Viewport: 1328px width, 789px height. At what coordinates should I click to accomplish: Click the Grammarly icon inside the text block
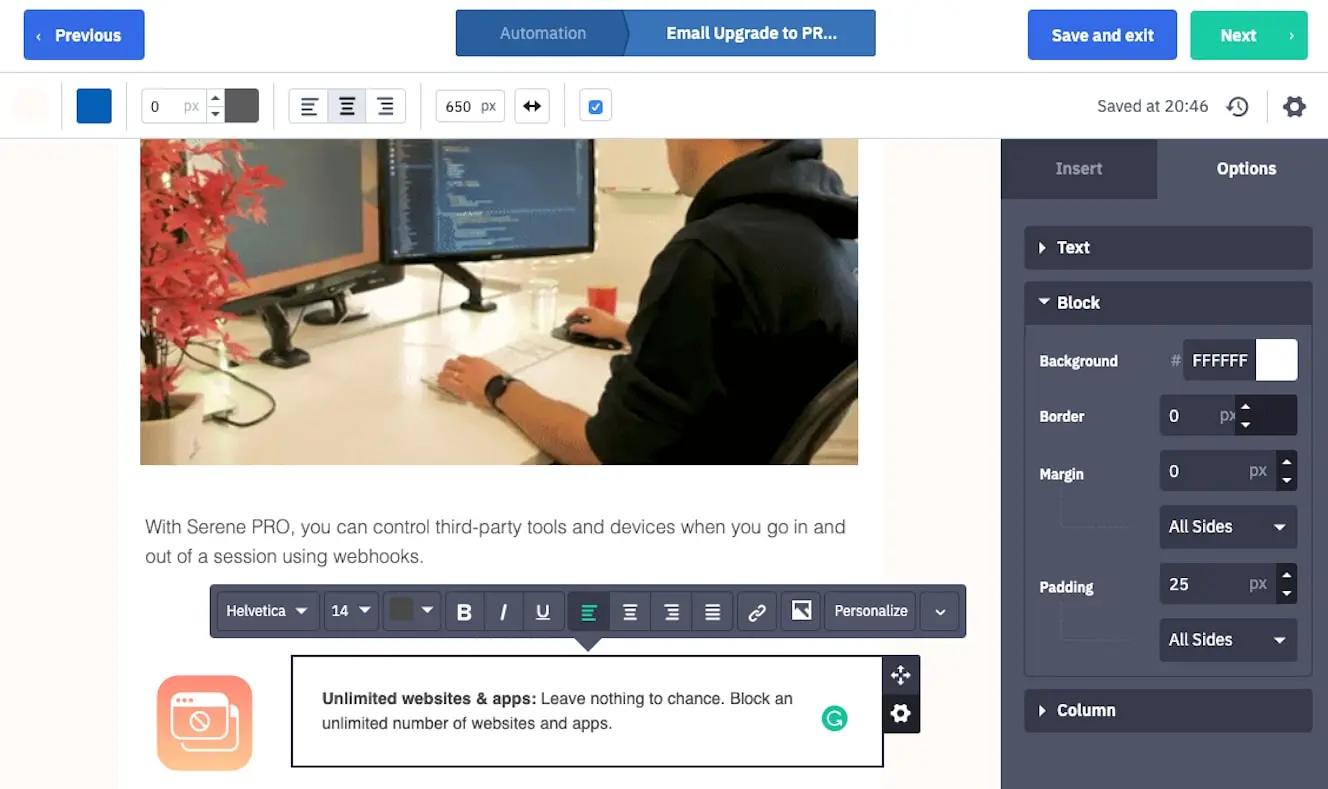834,719
